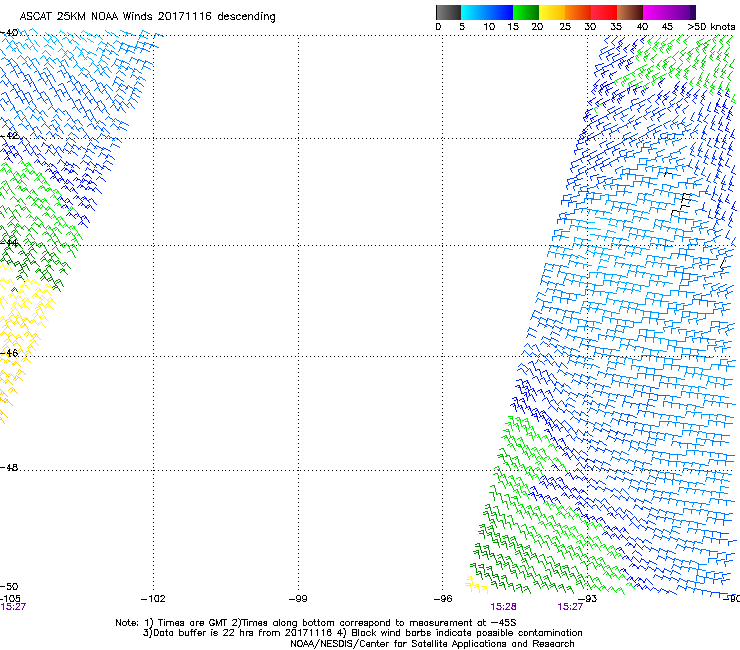Click the '35' legend scale label
This screenshot has width=740, height=650.
pyautogui.click(x=616, y=27)
